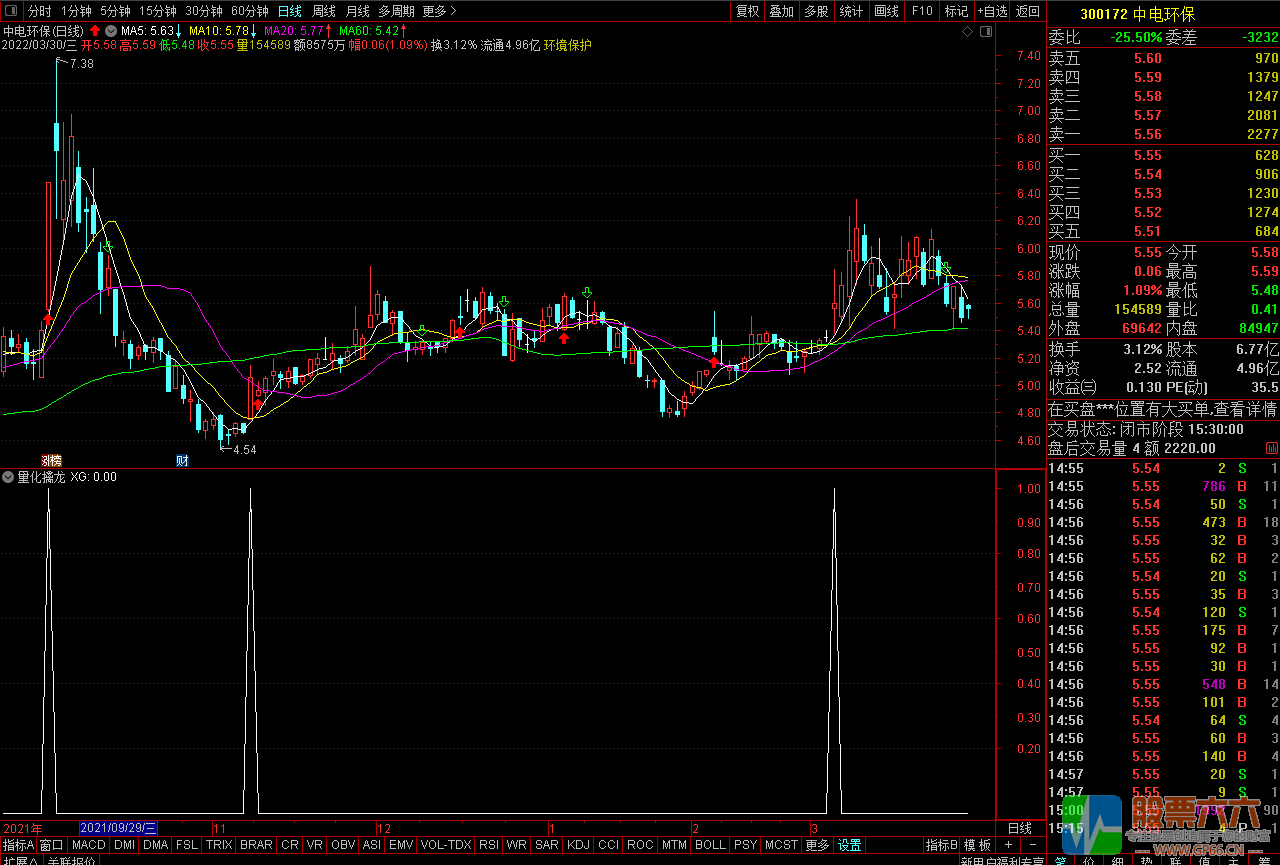
Task: Select the BRAR indicator tab
Action: [256, 845]
